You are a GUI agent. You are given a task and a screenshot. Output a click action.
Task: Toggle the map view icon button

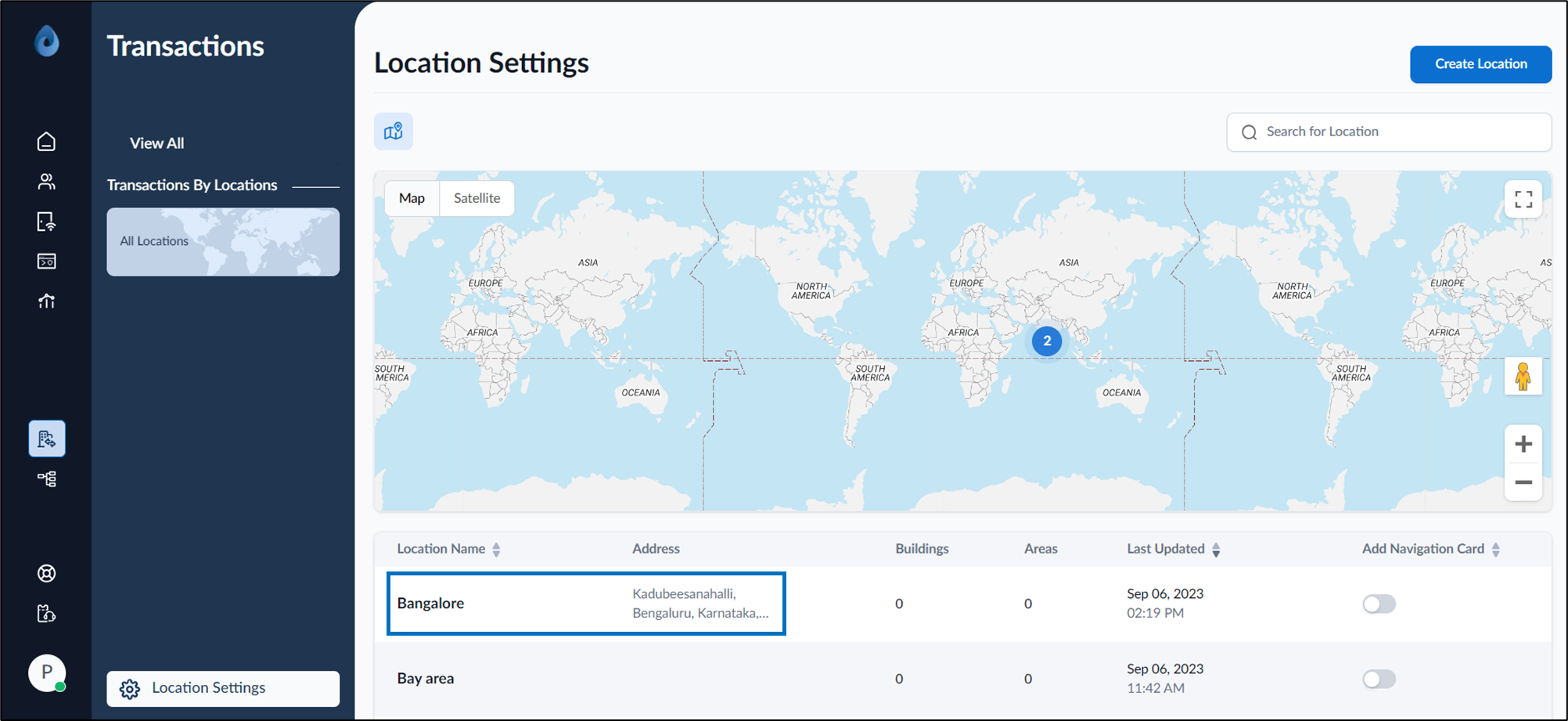coord(394,132)
